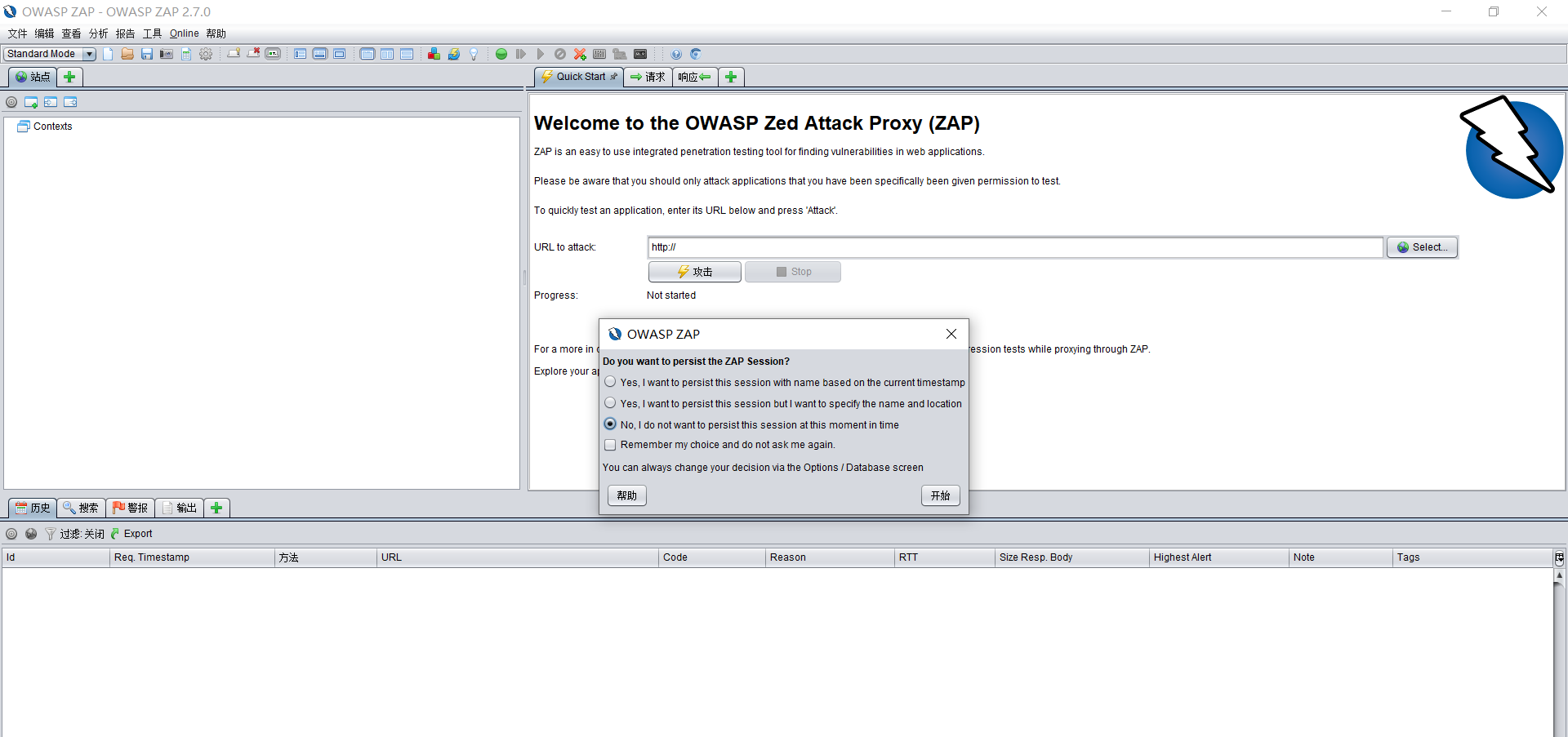Viewport: 1568px width, 737px height.
Task: Switch to the 输出 tab
Action: [x=180, y=508]
